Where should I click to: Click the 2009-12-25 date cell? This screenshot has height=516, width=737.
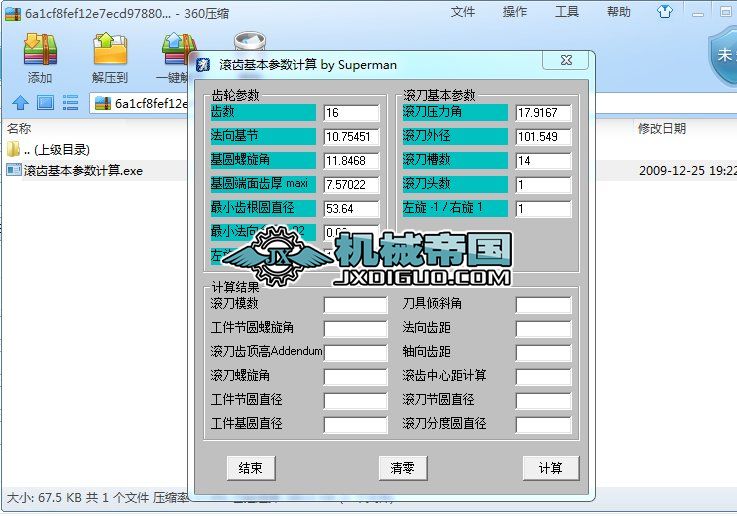[687, 170]
